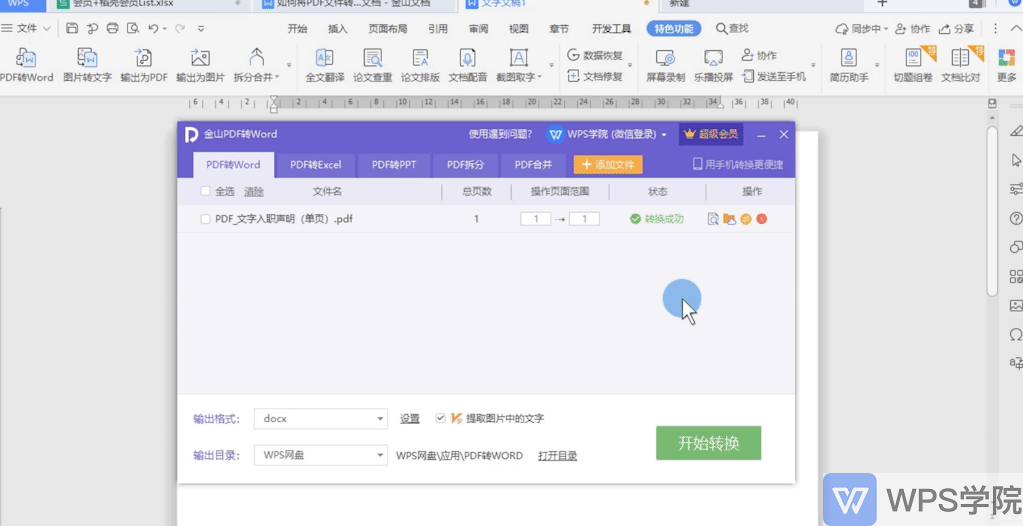1023x526 pixels.
Task: Go to the 开始 ribbon tab
Action: pyautogui.click(x=298, y=28)
